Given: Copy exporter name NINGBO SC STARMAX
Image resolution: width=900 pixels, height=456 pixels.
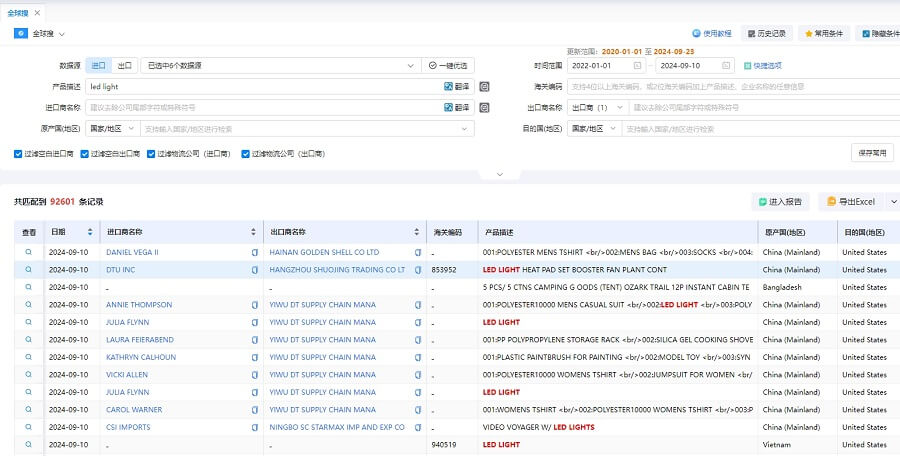Looking at the screenshot, I should pyautogui.click(x=418, y=428).
